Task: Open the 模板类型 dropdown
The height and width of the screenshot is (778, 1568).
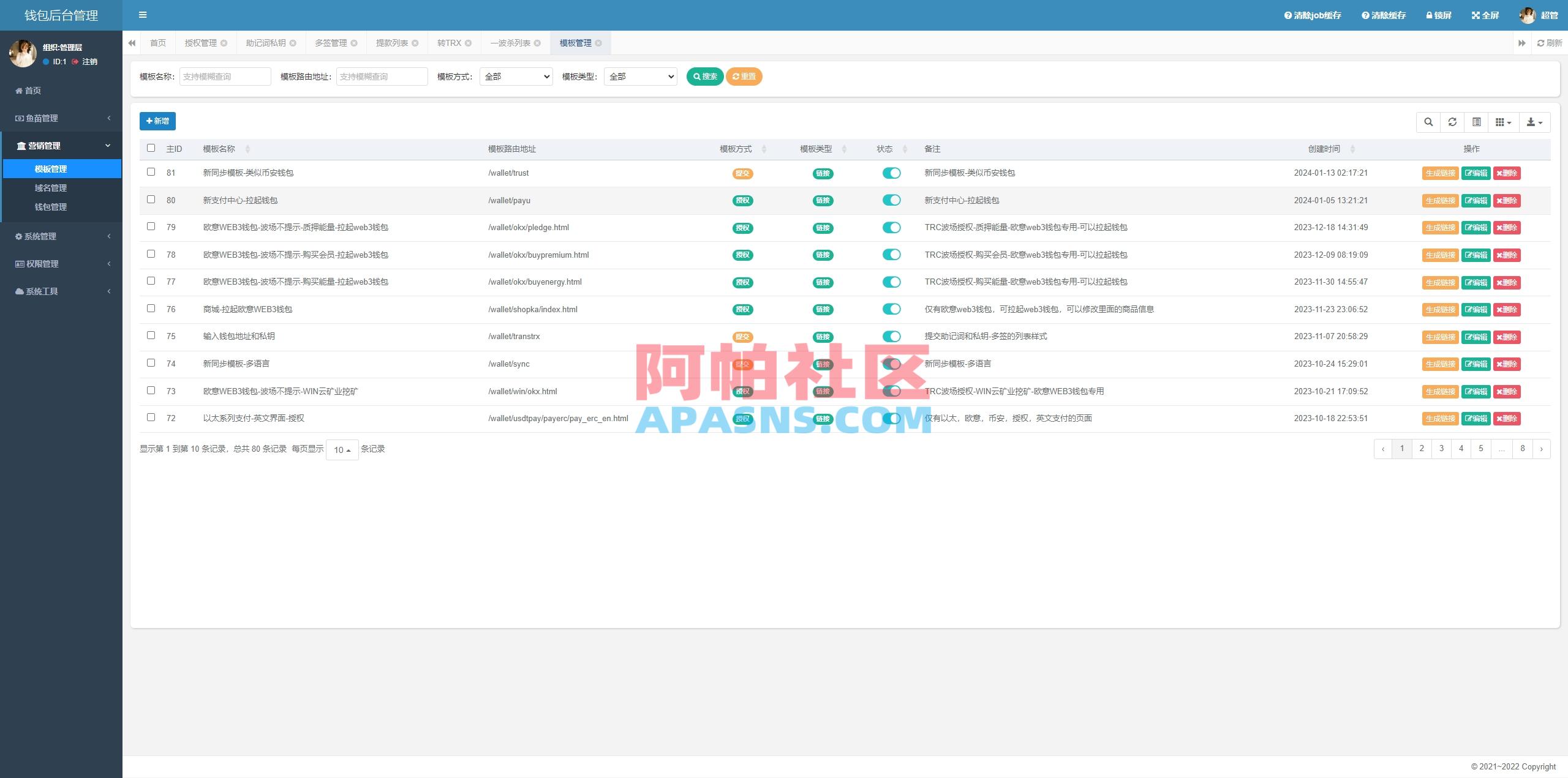Action: (x=639, y=77)
